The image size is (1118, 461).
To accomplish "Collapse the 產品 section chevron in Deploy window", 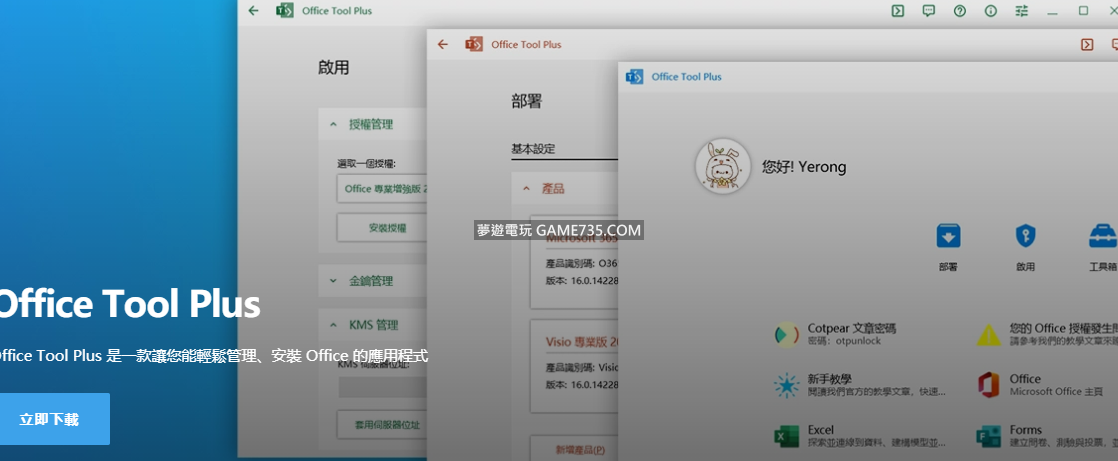I will tap(526, 189).
